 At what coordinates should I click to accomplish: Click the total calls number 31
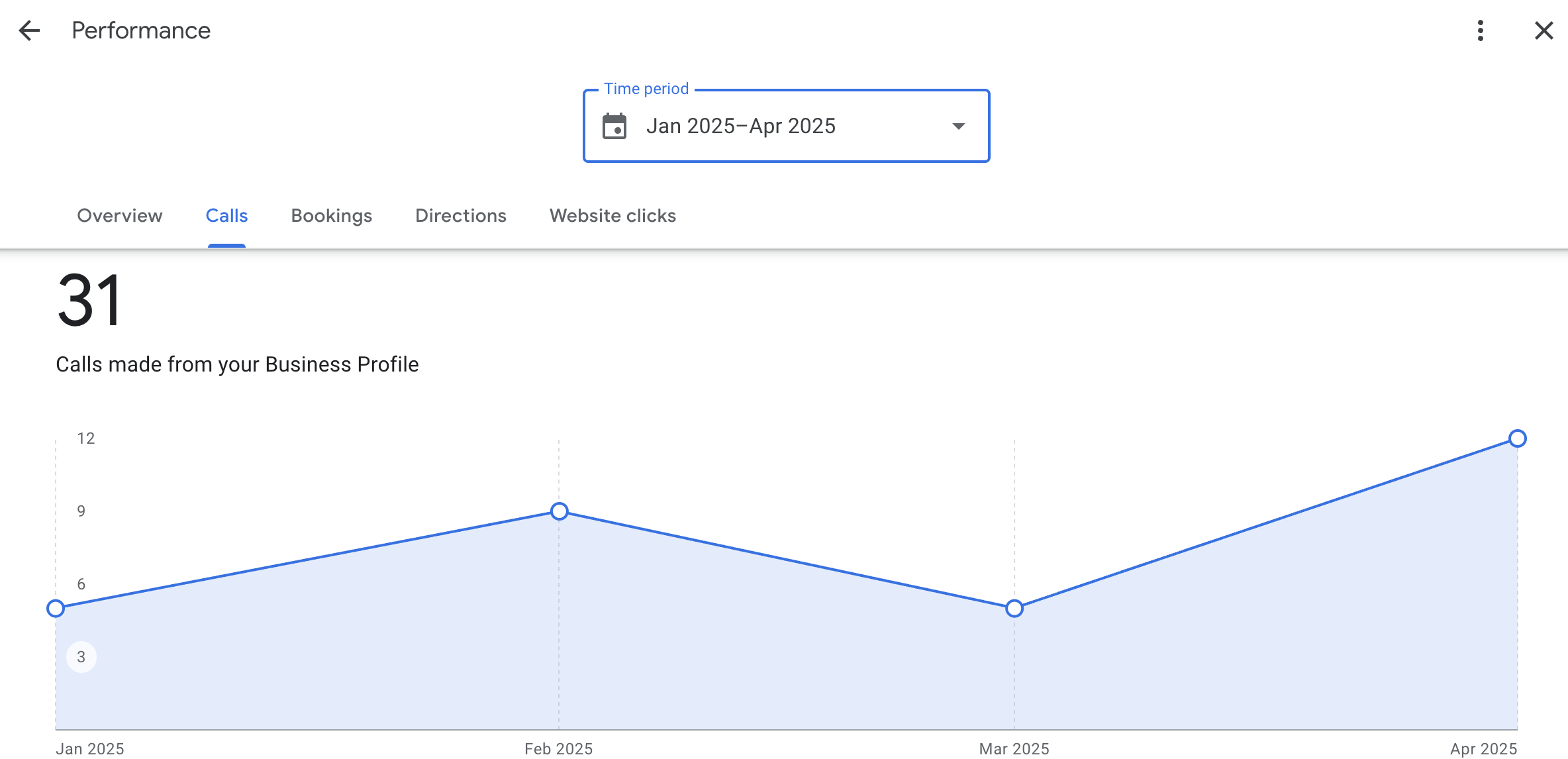(x=89, y=301)
